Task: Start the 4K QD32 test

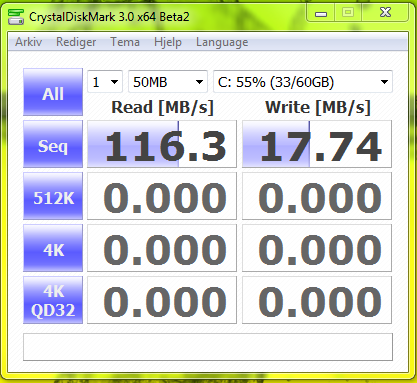Action: click(x=53, y=300)
